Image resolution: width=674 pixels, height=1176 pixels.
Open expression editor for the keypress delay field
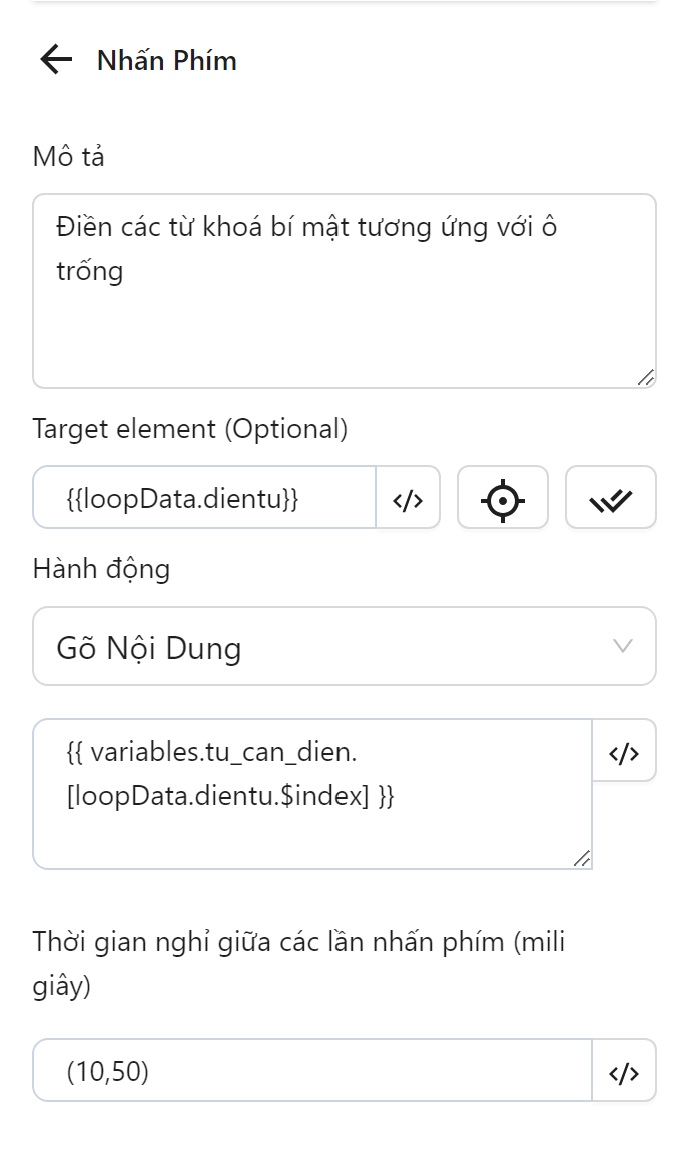point(624,1070)
